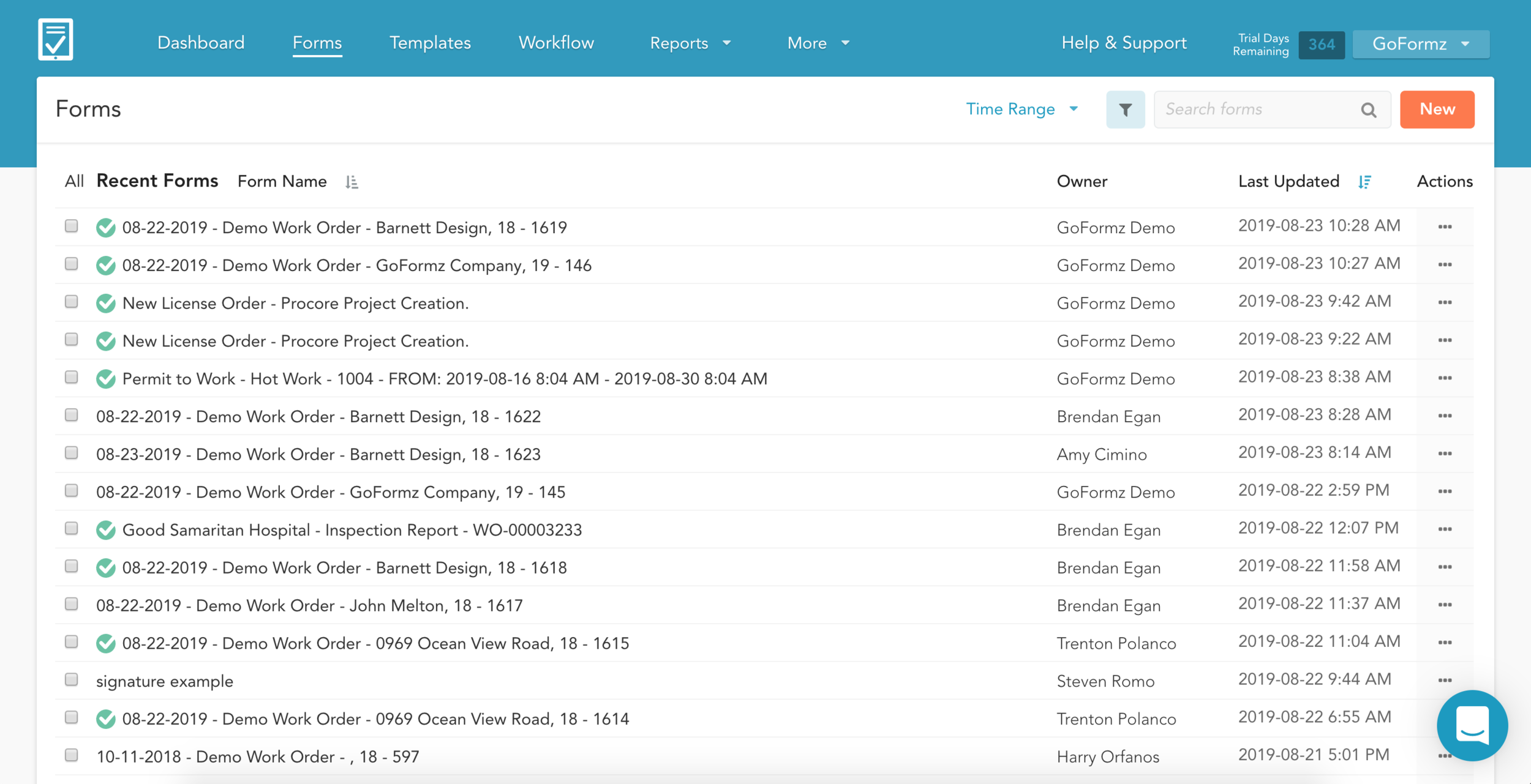The image size is (1531, 784).
Task: Select checkbox for John Melton 18 - 1617
Action: tap(72, 604)
